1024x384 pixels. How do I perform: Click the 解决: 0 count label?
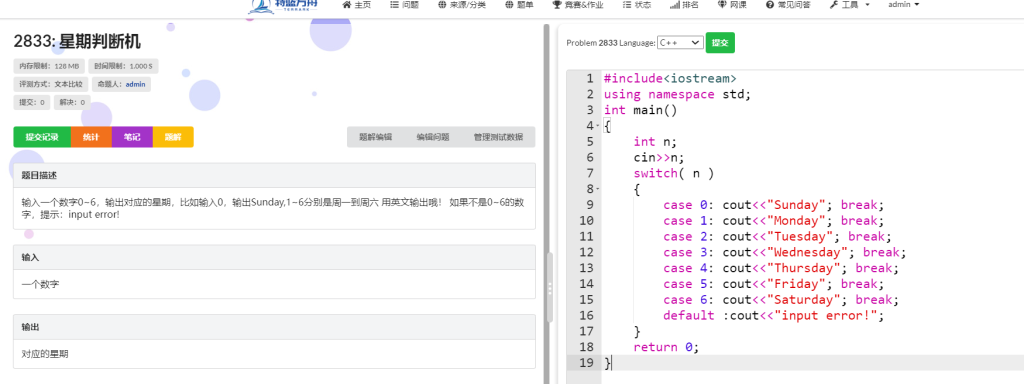click(72, 102)
